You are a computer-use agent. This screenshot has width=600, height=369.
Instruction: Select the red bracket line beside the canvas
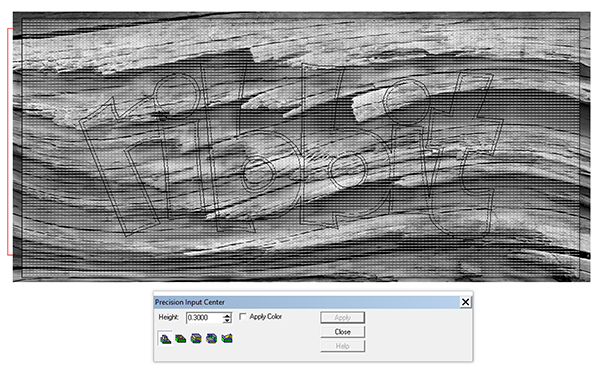8,142
